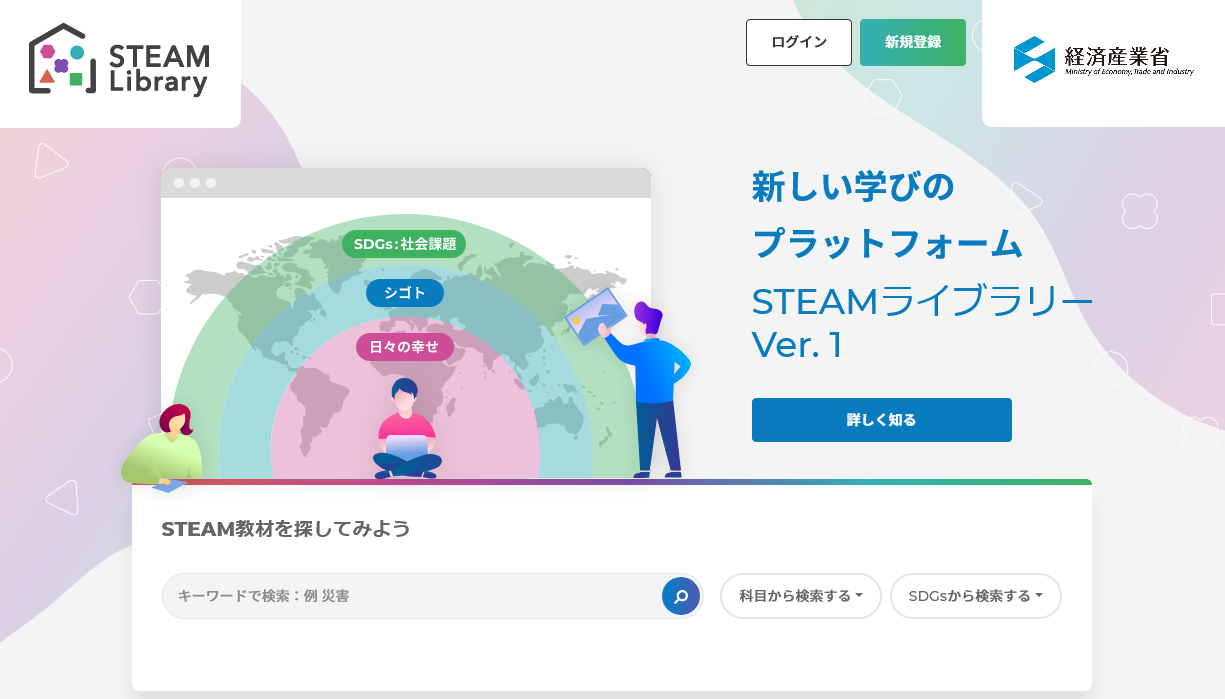The width and height of the screenshot is (1225, 699).
Task: Click the 経済産業省 ministry name text
Action: pos(1117,55)
